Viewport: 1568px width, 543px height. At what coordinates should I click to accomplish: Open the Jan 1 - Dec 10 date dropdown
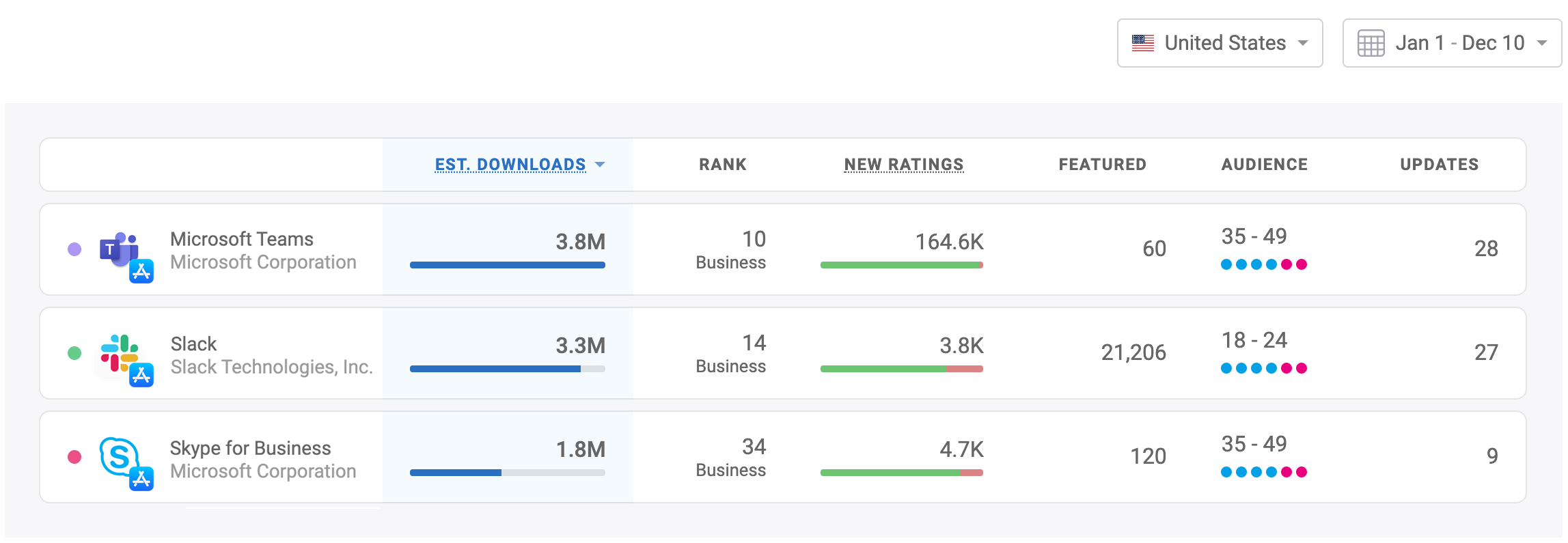[1452, 43]
